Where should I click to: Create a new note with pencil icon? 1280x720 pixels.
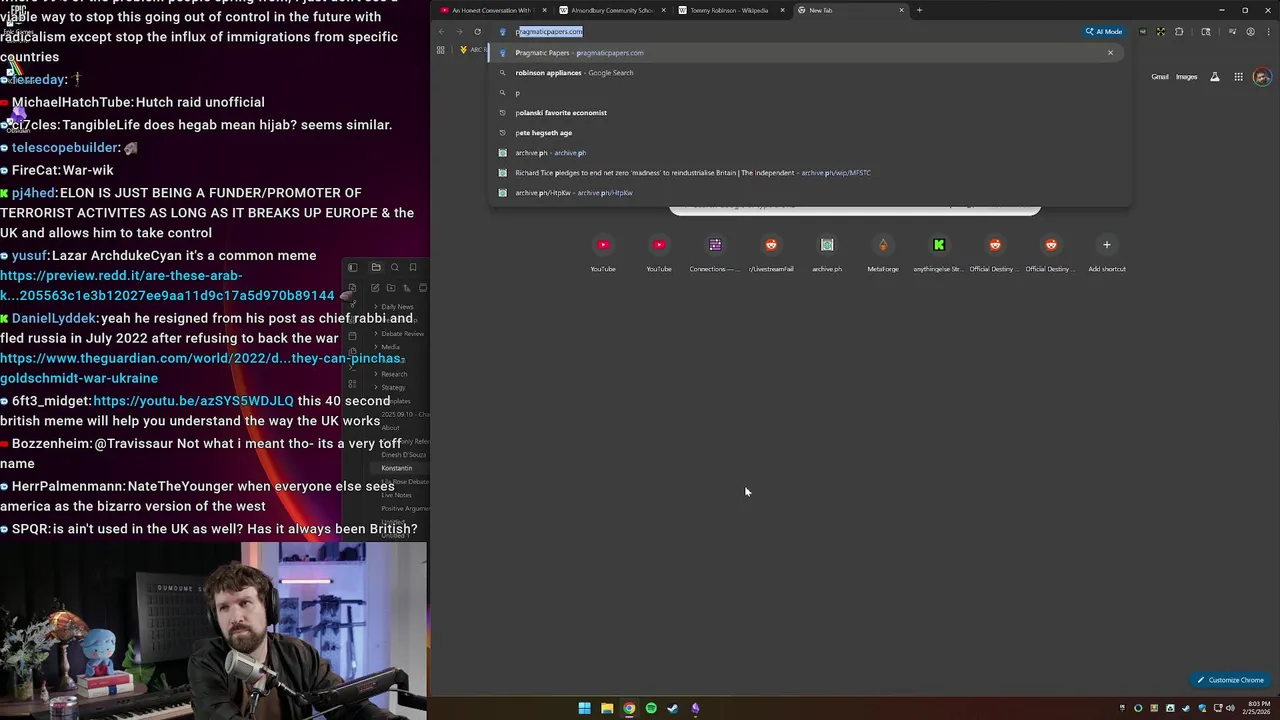(375, 288)
